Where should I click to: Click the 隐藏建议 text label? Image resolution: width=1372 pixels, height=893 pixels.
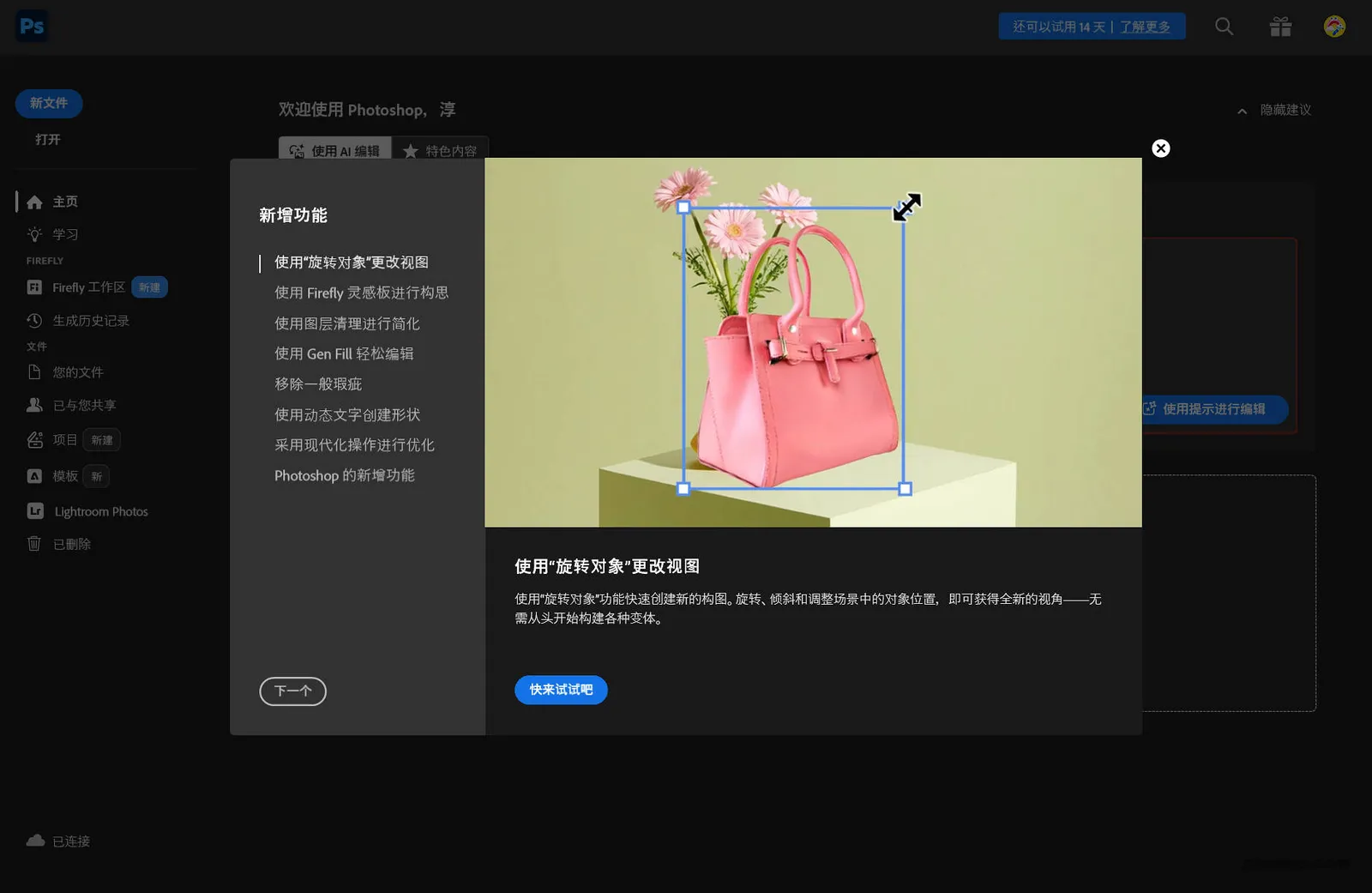pos(1285,110)
